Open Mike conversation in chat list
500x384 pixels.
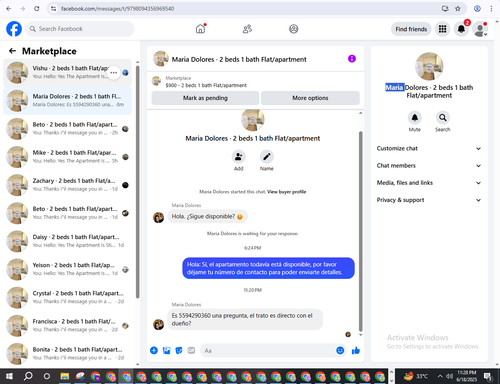point(67,157)
